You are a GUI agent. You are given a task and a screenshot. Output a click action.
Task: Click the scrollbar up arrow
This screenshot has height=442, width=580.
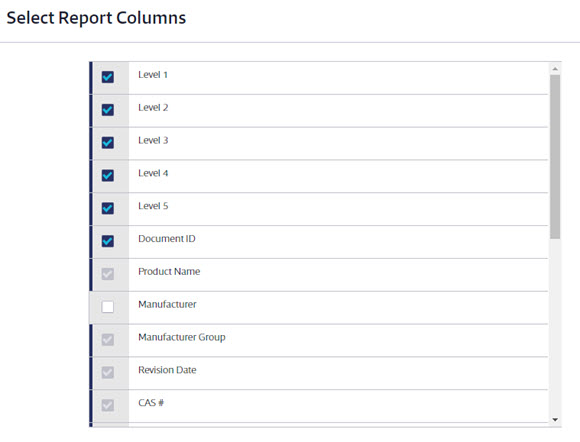pyautogui.click(x=555, y=69)
